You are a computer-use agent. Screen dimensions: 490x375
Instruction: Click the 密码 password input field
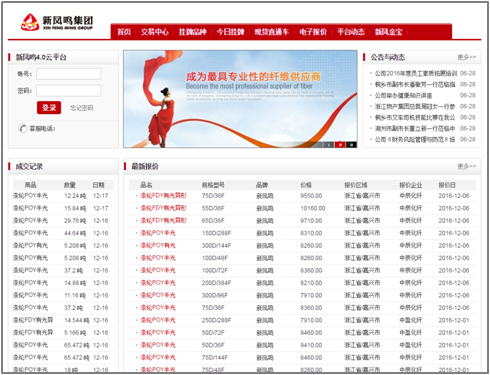[69, 91]
